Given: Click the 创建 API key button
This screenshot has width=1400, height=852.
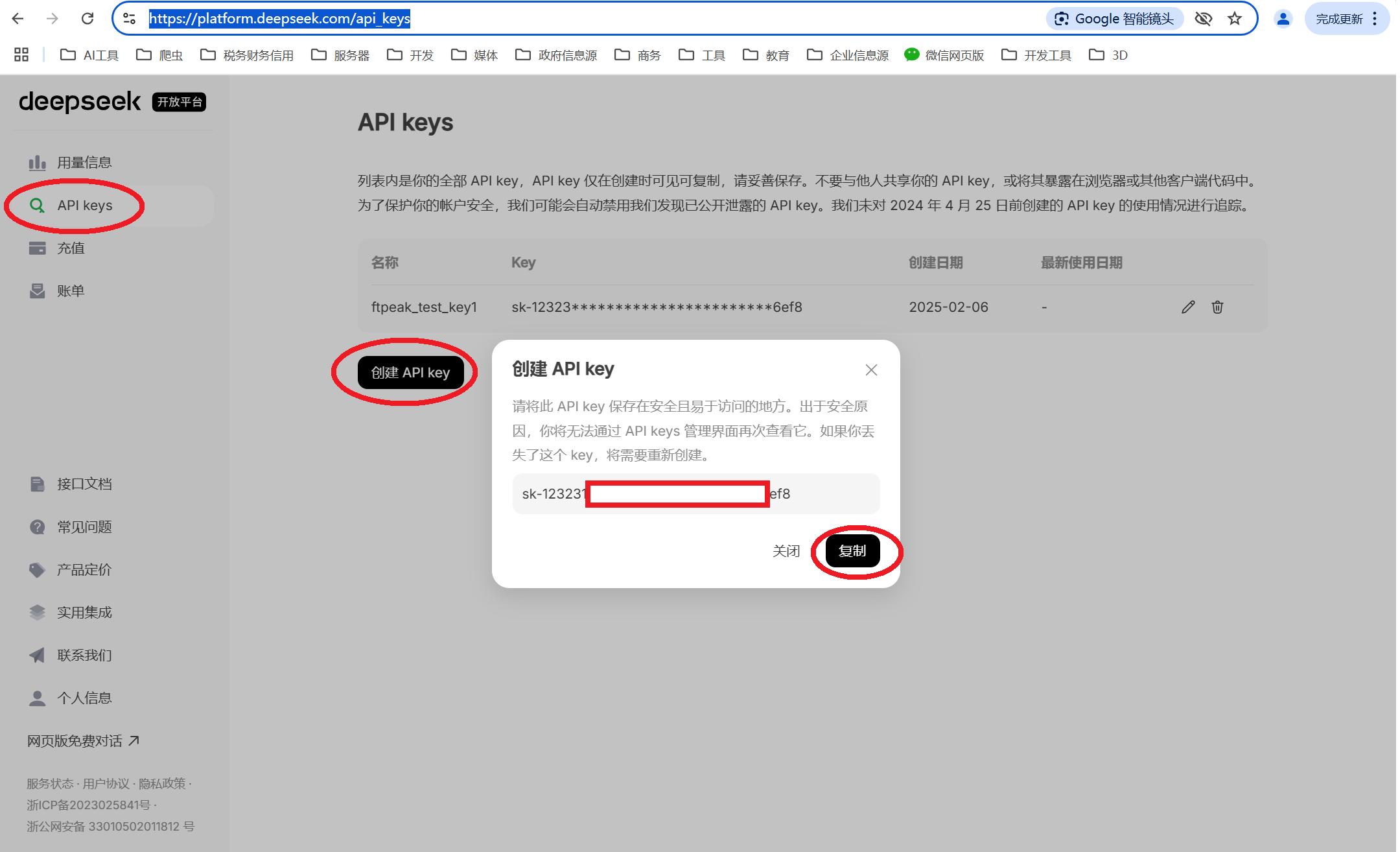Looking at the screenshot, I should 410,373.
